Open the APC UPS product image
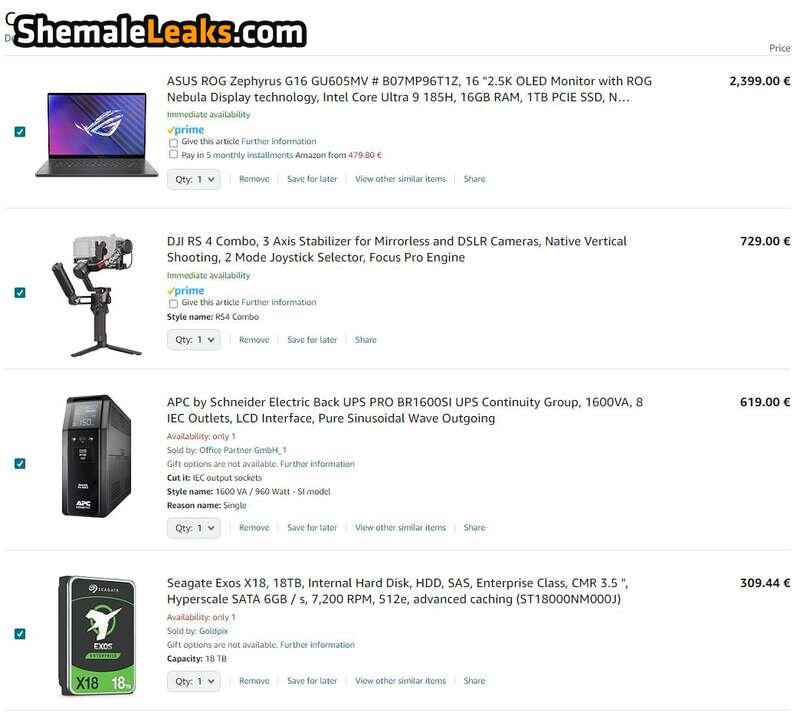The width and height of the screenshot is (800, 716). (x=96, y=456)
